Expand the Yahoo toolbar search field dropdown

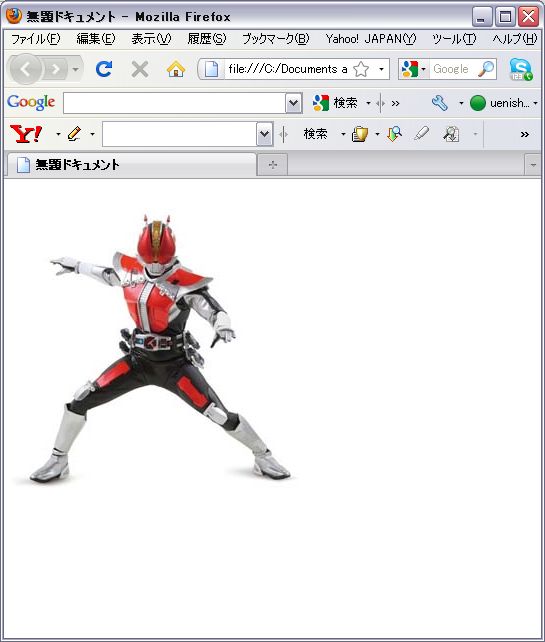click(x=265, y=134)
